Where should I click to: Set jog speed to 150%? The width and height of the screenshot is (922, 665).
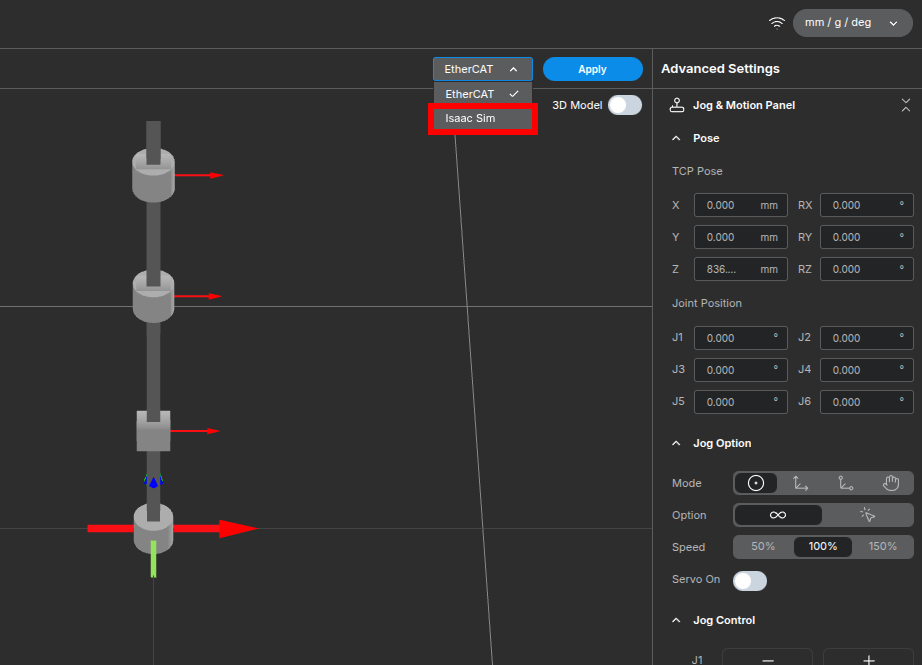tap(882, 547)
